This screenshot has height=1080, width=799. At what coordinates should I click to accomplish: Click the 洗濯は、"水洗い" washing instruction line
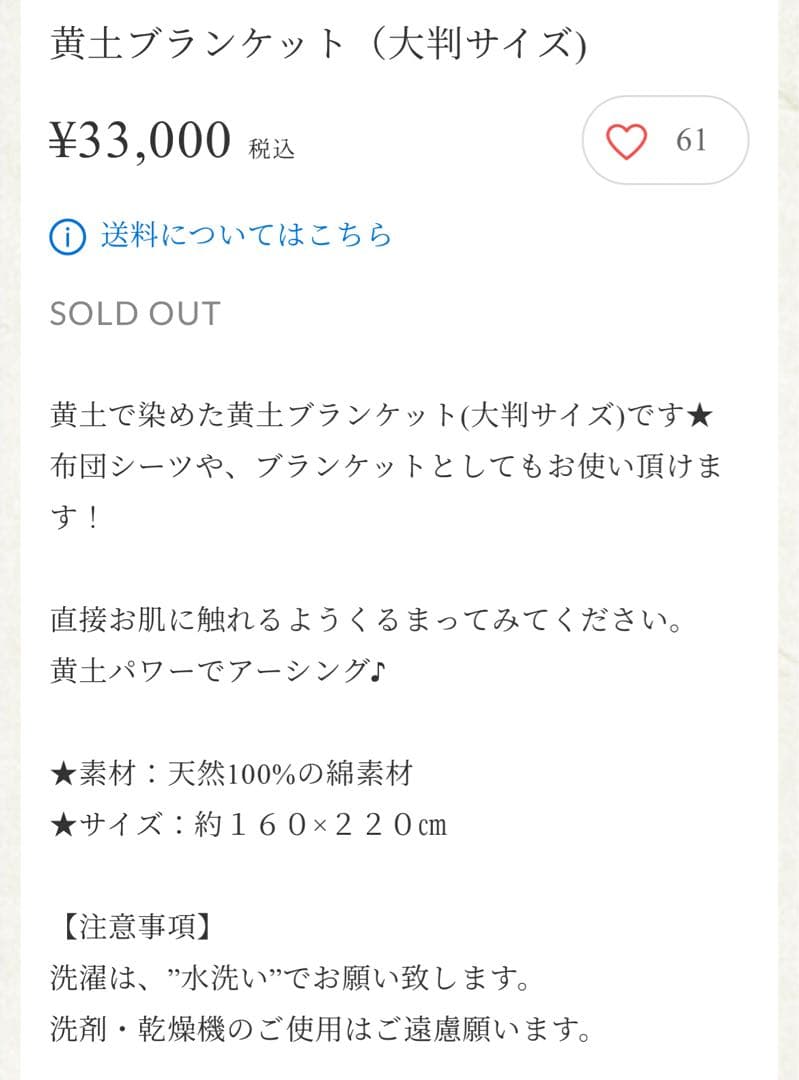click(290, 977)
